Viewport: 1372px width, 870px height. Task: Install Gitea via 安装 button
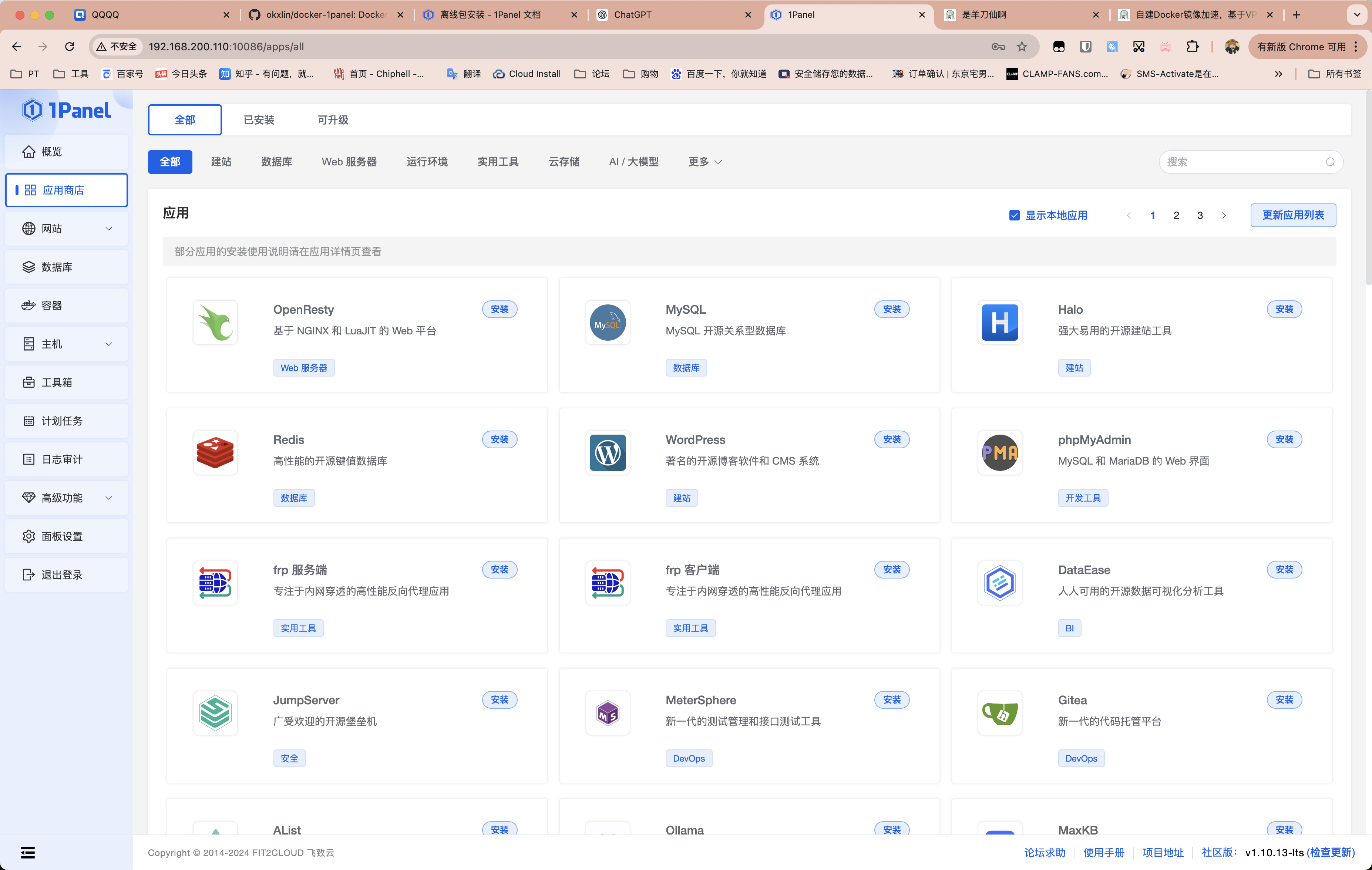coord(1284,699)
